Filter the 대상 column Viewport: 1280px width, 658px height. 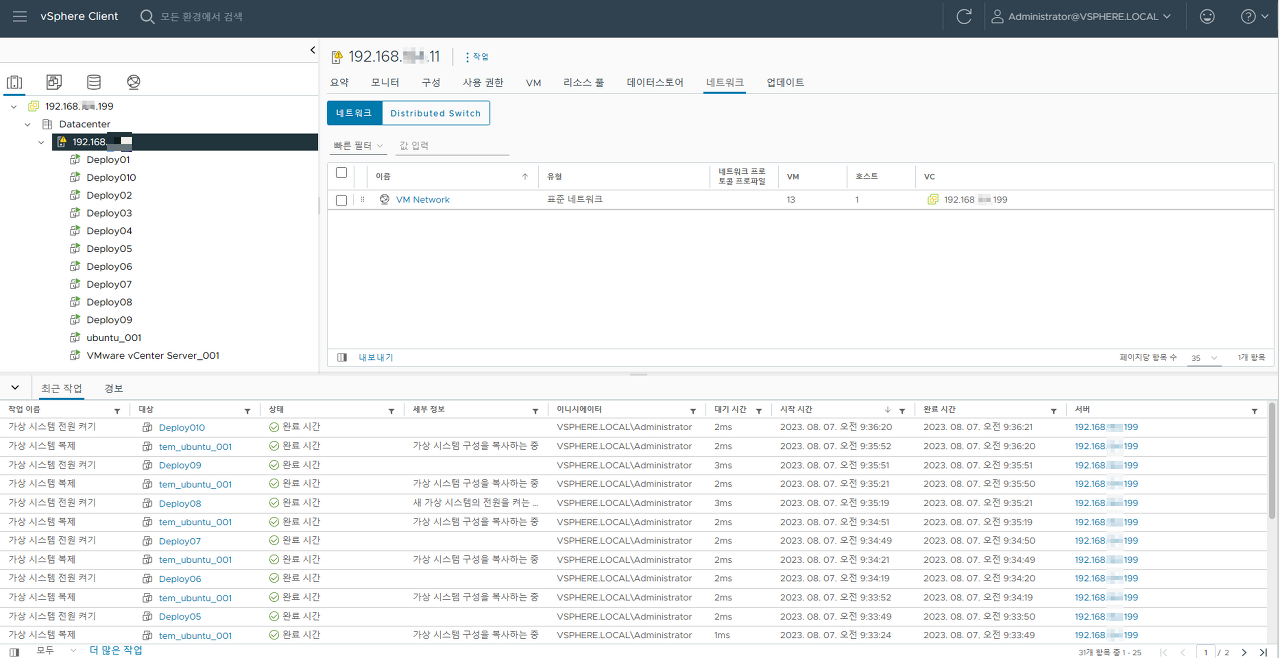pos(248,411)
